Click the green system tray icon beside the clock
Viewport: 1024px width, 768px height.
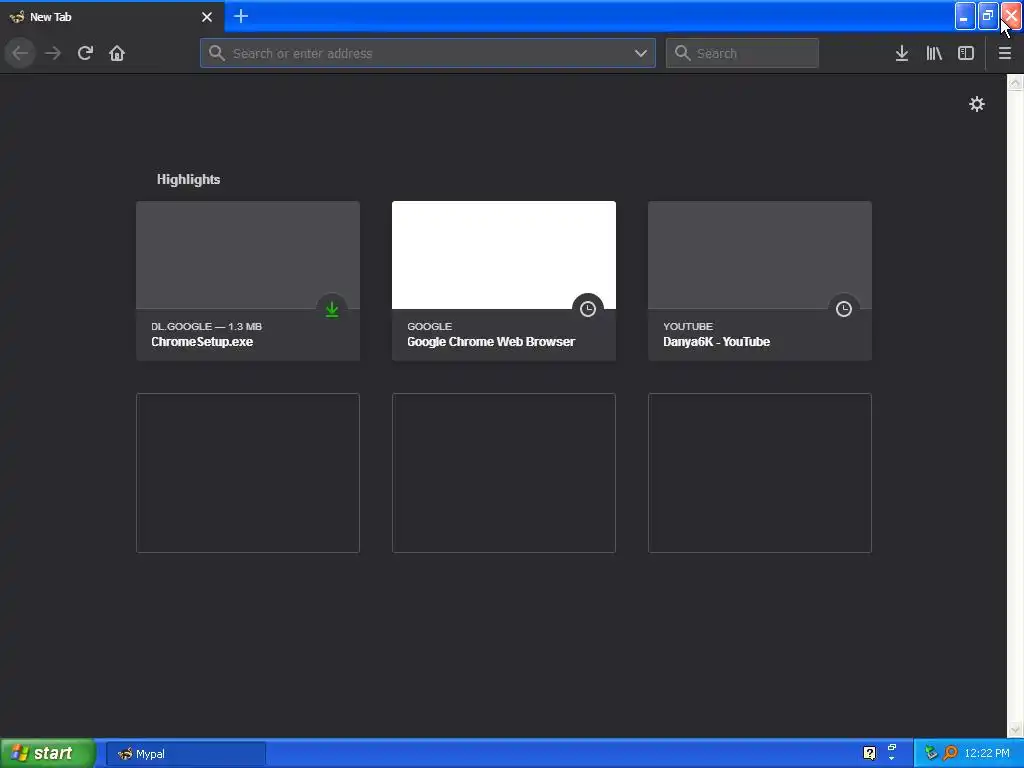pos(931,753)
